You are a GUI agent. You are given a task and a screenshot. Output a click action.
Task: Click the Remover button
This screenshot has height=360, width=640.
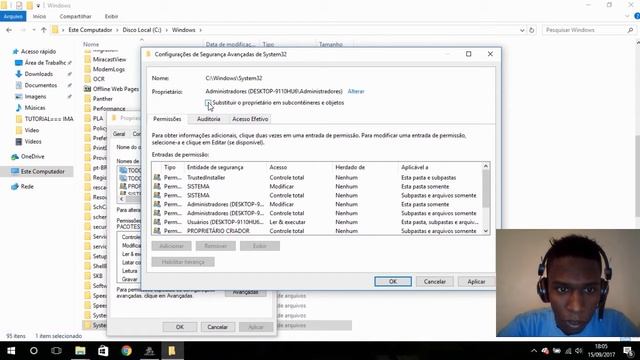pos(216,246)
